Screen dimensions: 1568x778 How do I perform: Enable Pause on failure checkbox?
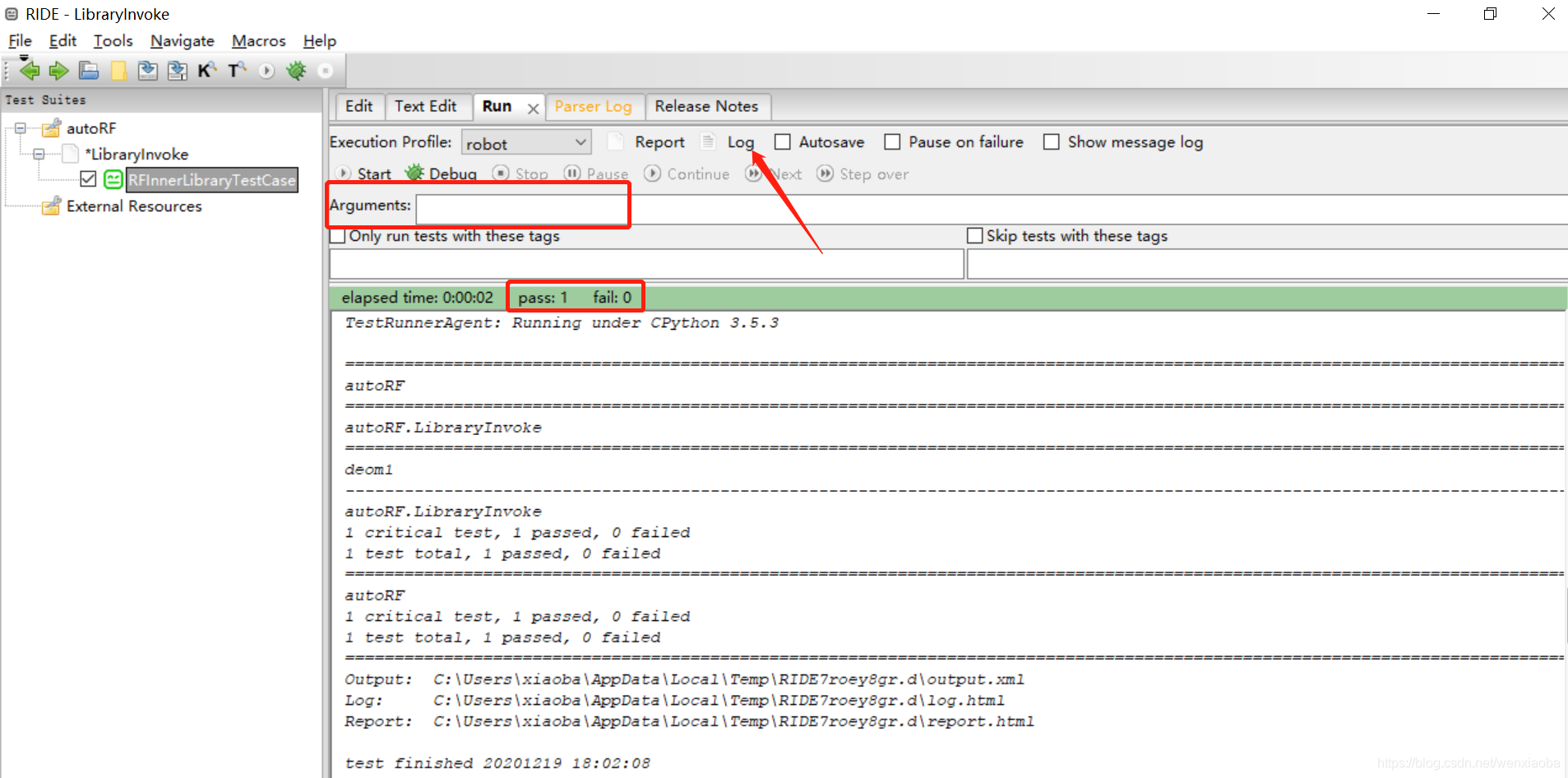pos(892,142)
